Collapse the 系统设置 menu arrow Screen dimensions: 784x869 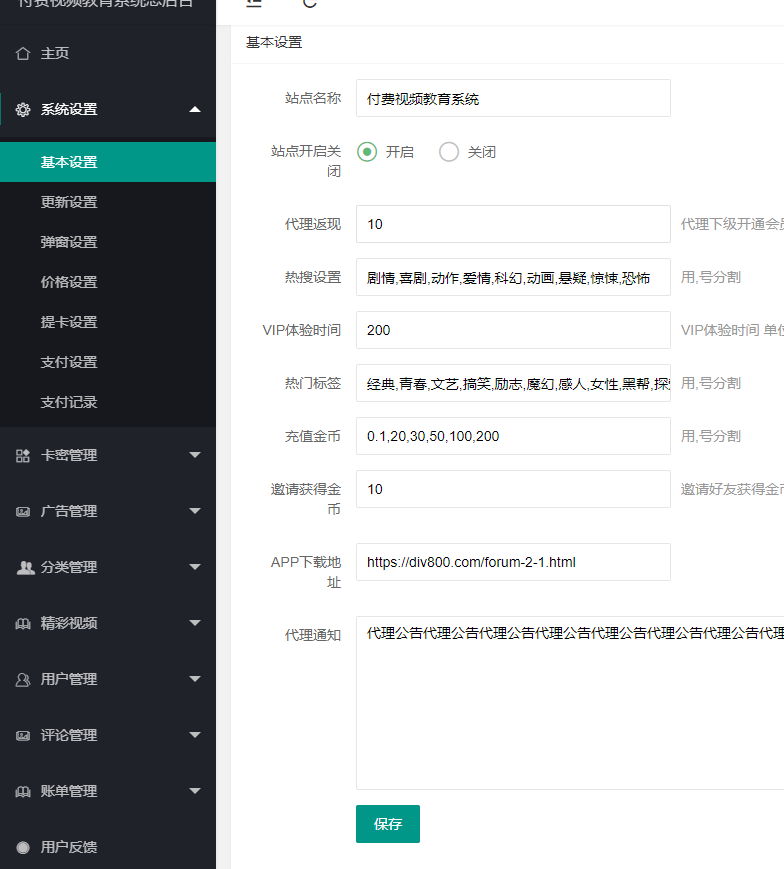[x=195, y=110]
